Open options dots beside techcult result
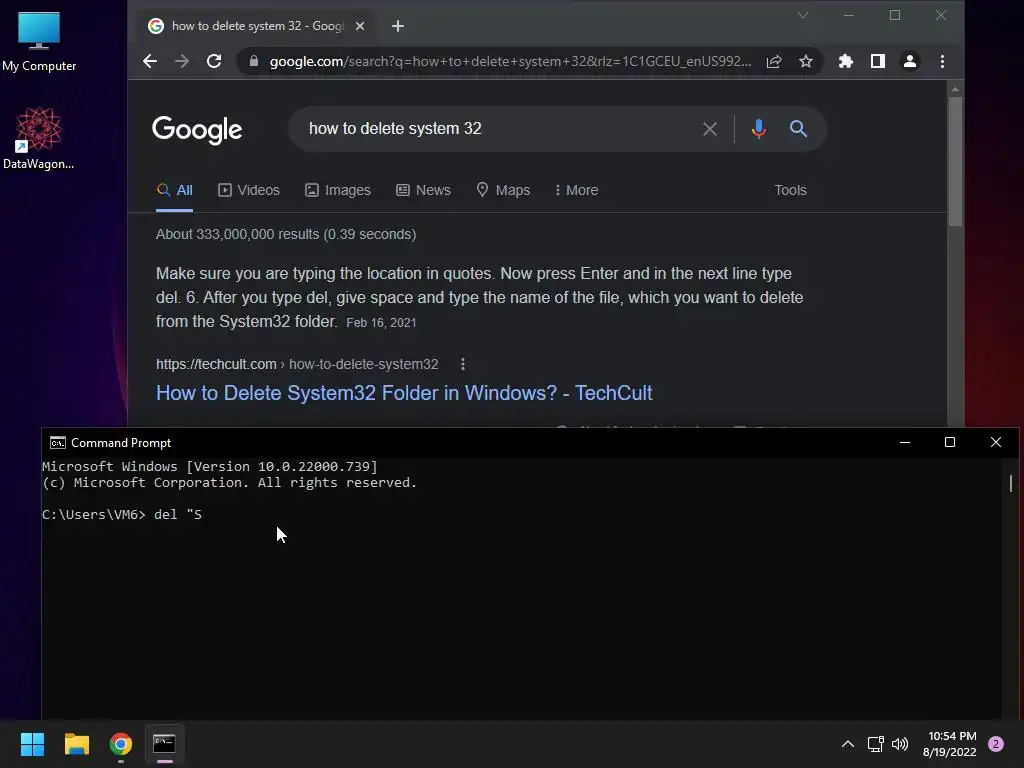The image size is (1024, 768). click(x=463, y=364)
